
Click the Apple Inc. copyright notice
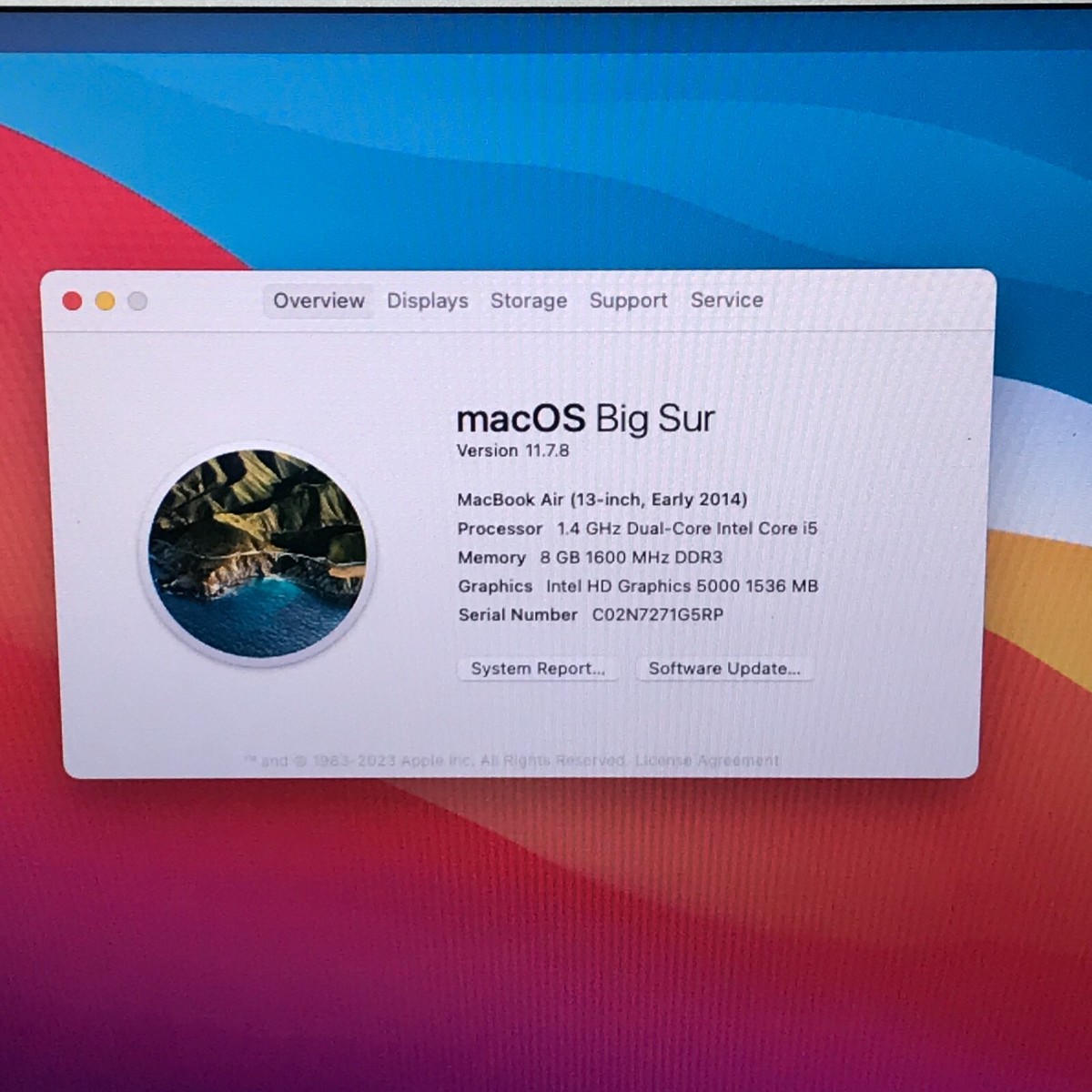tap(435, 760)
